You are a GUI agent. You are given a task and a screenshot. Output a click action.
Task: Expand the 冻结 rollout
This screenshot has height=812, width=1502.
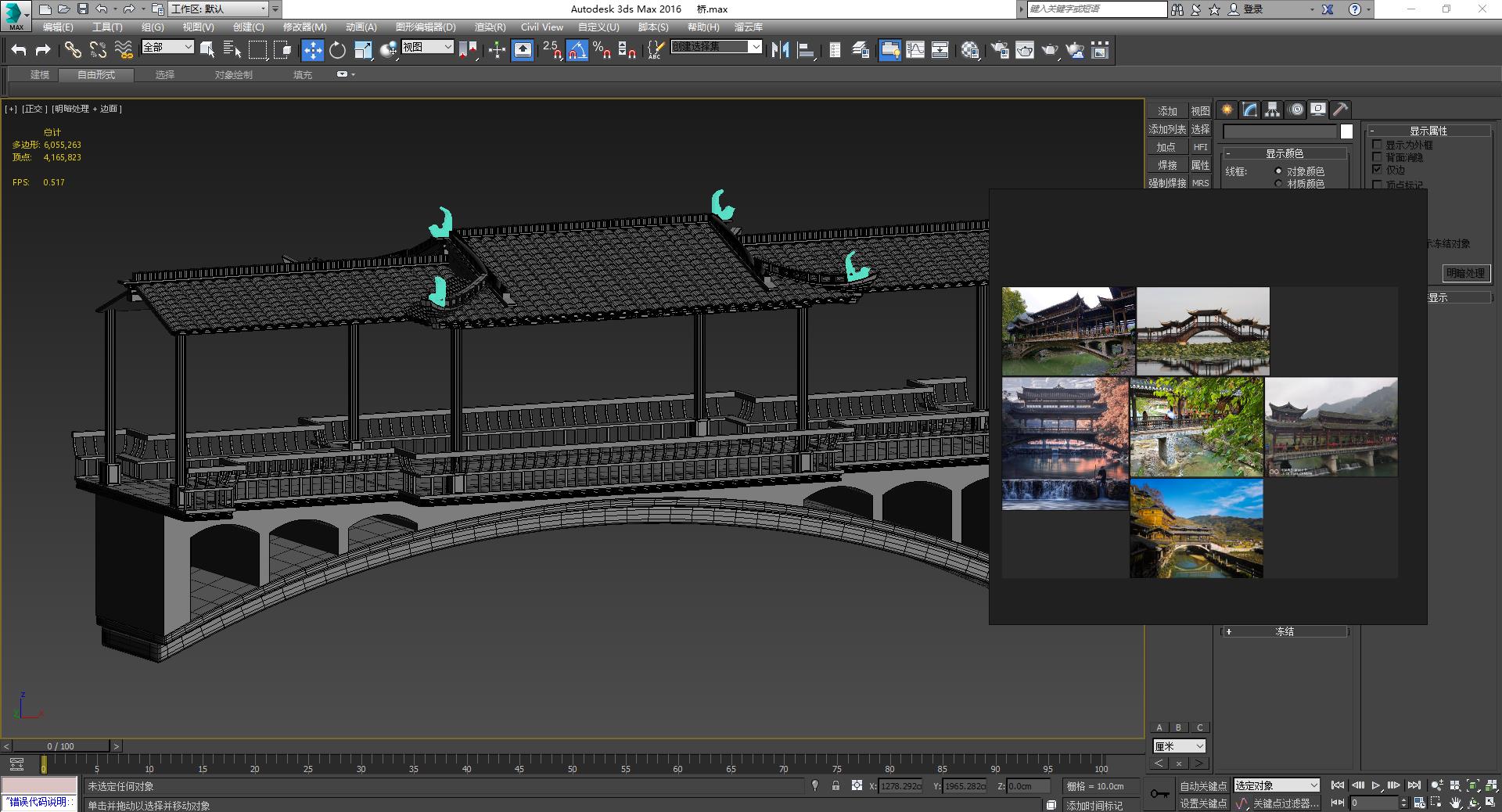point(1285,631)
